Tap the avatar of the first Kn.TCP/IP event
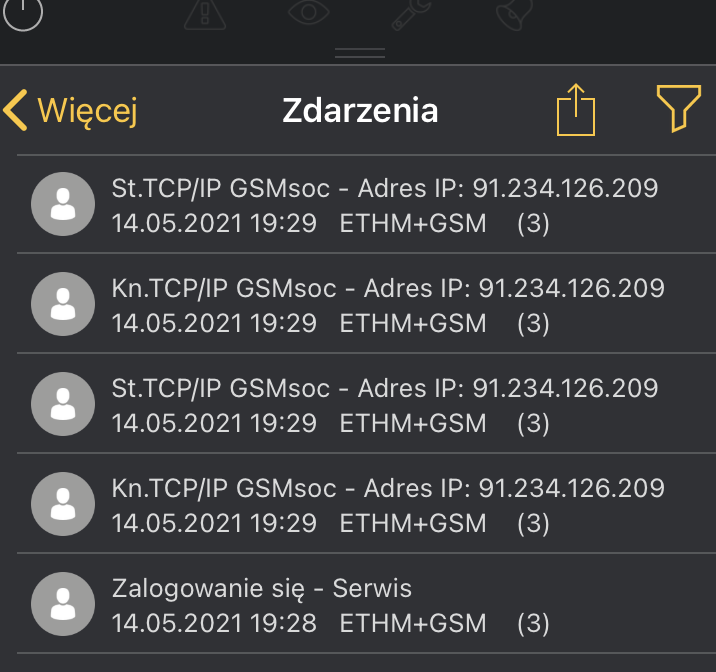The width and height of the screenshot is (716, 672). coord(63,304)
